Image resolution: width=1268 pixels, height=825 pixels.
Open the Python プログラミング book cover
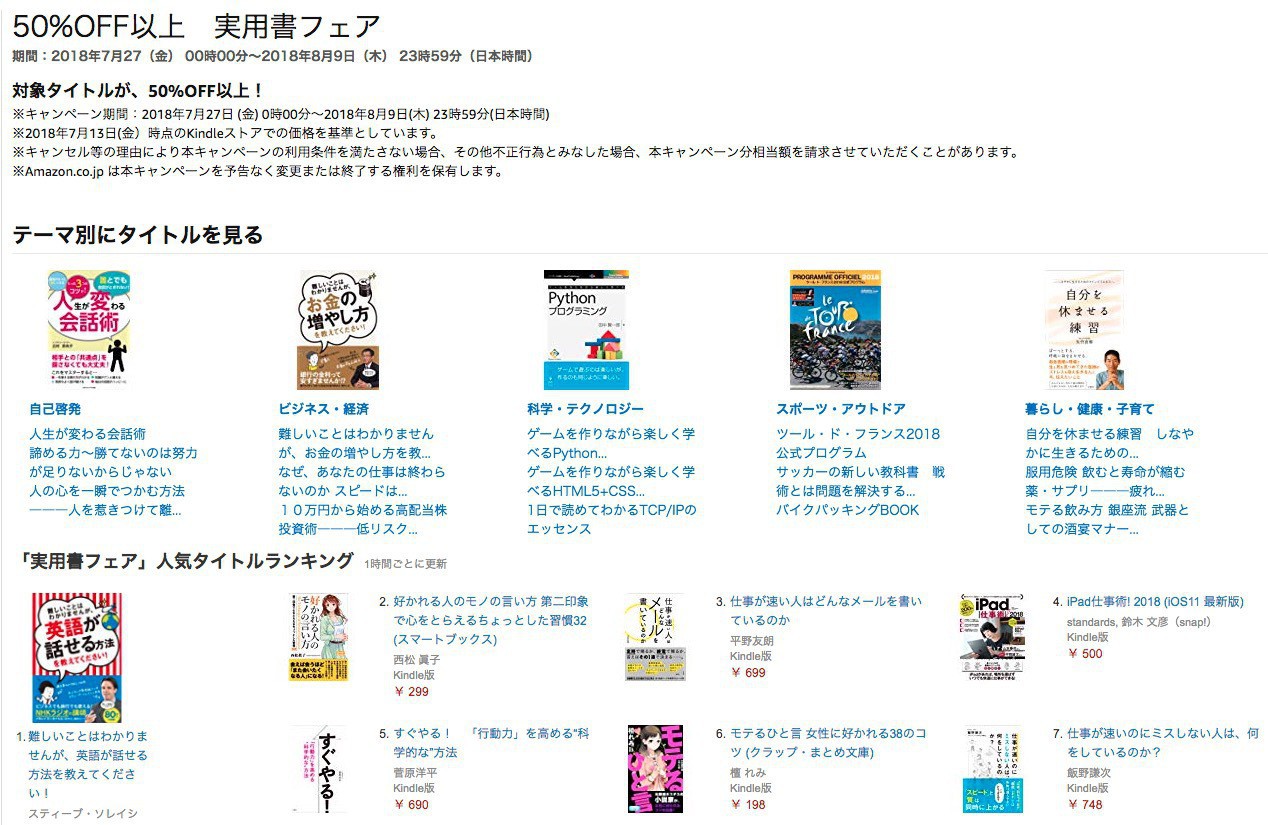click(586, 330)
